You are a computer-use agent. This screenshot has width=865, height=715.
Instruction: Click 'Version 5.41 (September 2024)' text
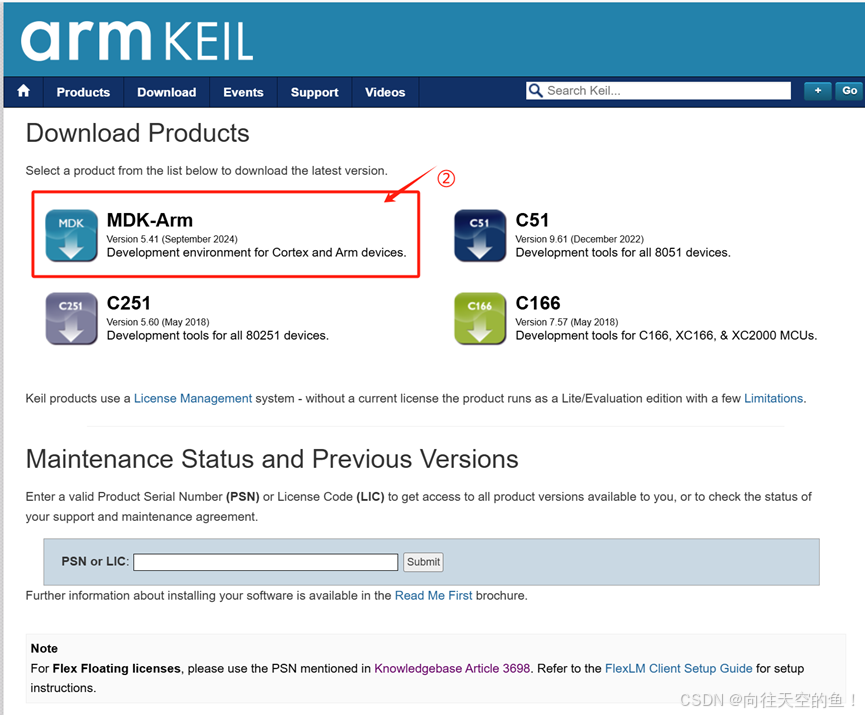pyautogui.click(x=172, y=239)
